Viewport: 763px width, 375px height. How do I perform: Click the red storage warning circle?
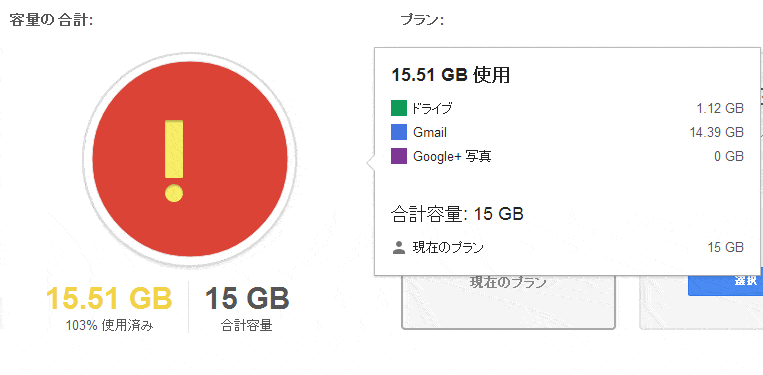tap(190, 159)
